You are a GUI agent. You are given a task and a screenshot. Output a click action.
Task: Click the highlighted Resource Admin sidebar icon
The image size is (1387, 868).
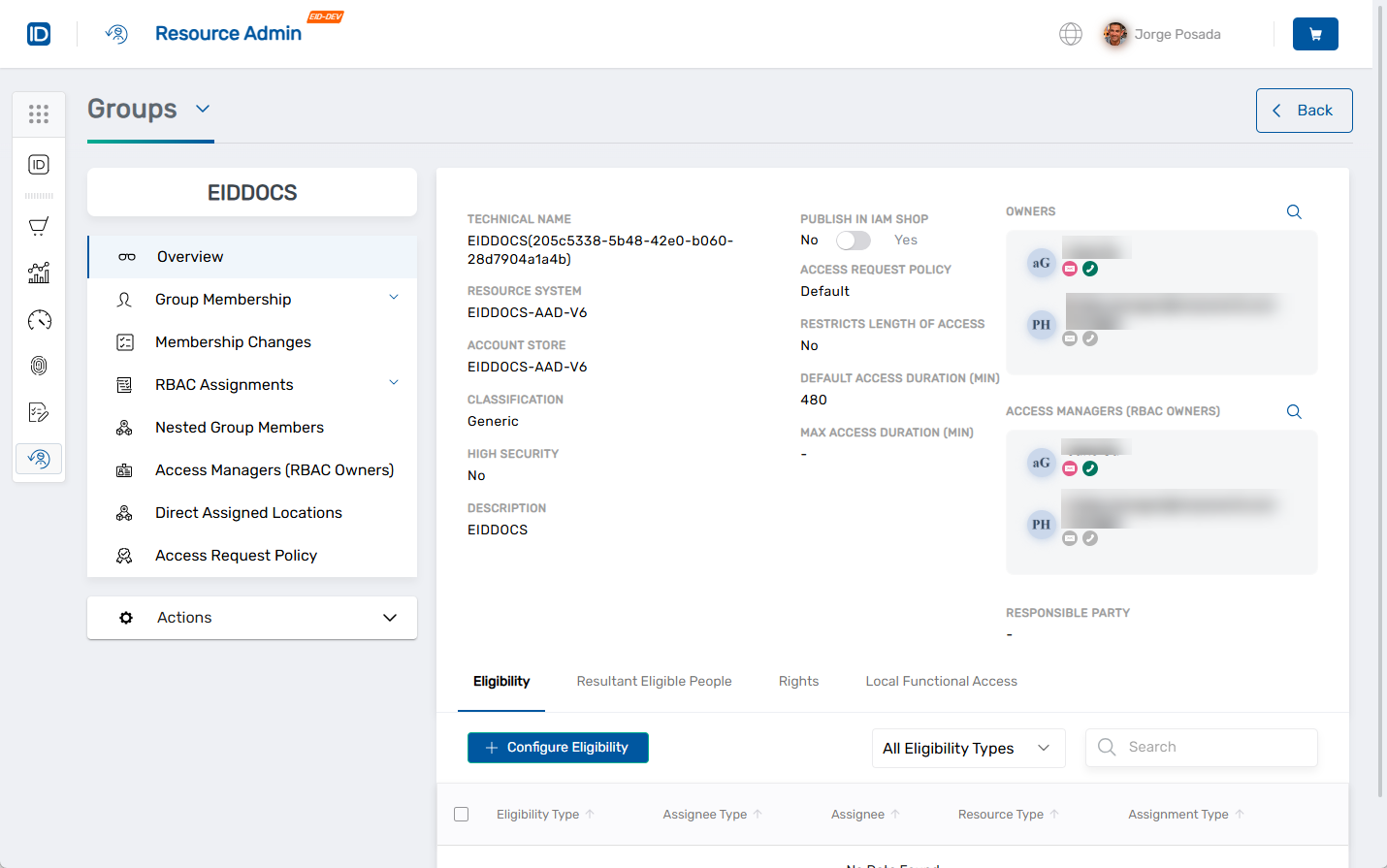[39, 458]
